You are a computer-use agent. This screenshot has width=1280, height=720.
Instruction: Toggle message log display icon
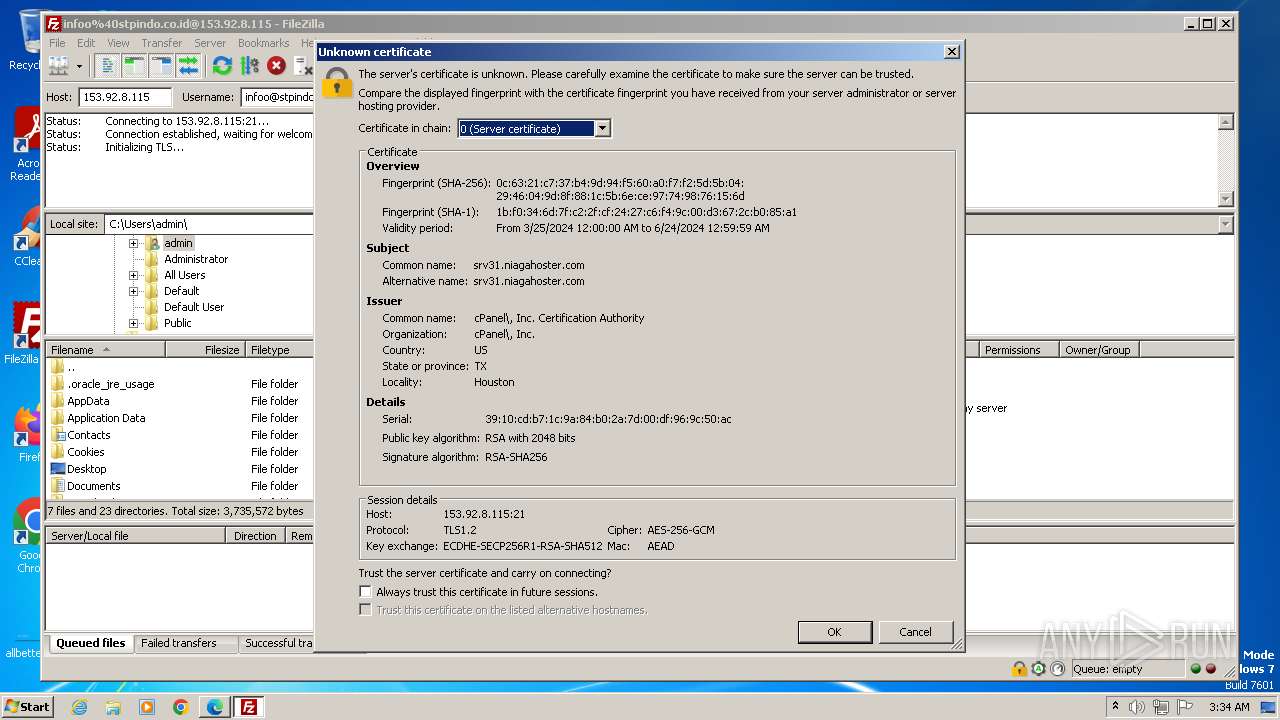[x=107, y=66]
